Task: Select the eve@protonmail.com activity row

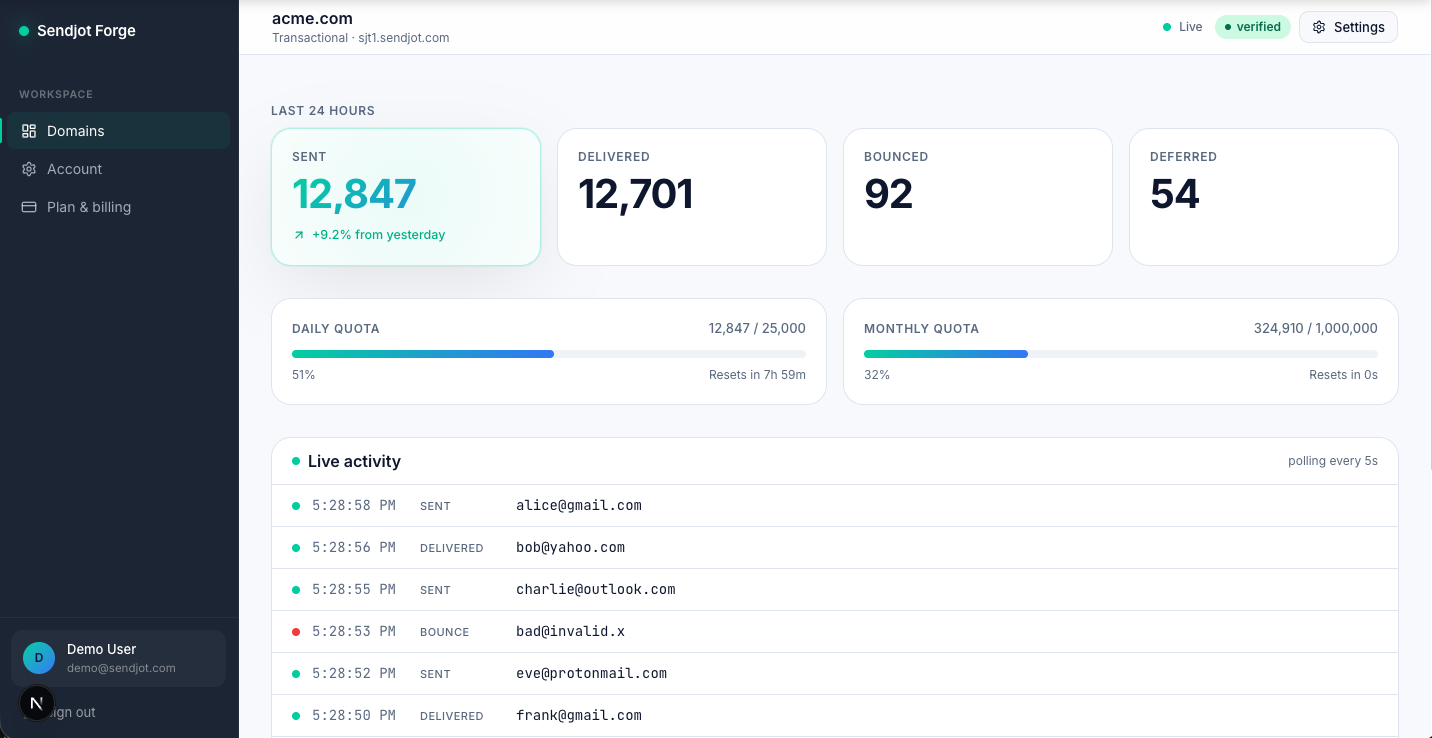Action: 835,674
